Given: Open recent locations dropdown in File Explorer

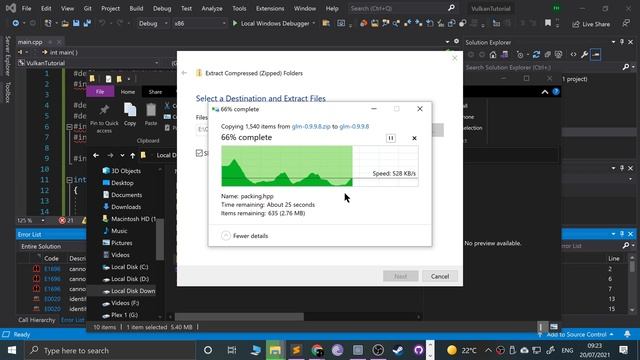Looking at the screenshot, I should (122, 156).
